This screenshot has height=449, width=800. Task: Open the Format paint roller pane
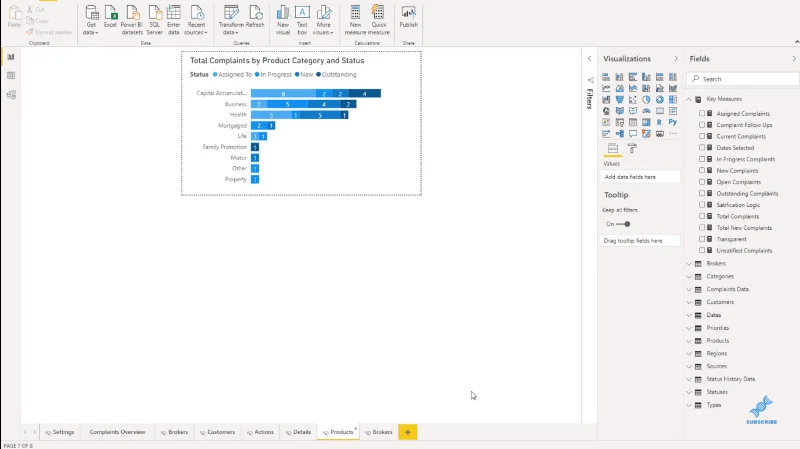click(632, 148)
